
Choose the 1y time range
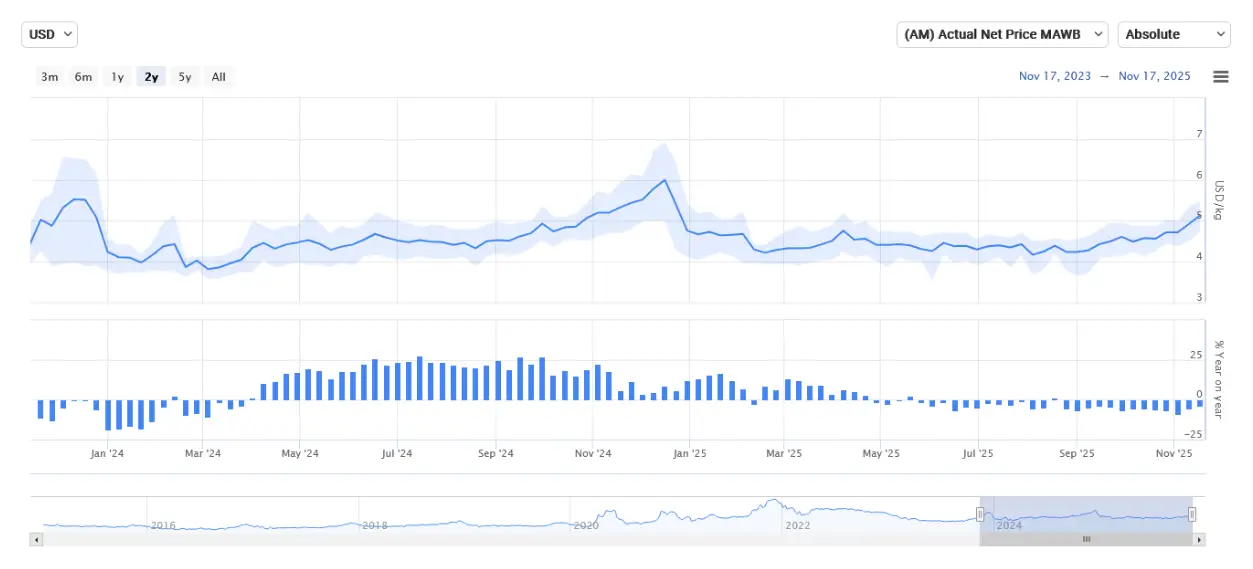tap(117, 77)
